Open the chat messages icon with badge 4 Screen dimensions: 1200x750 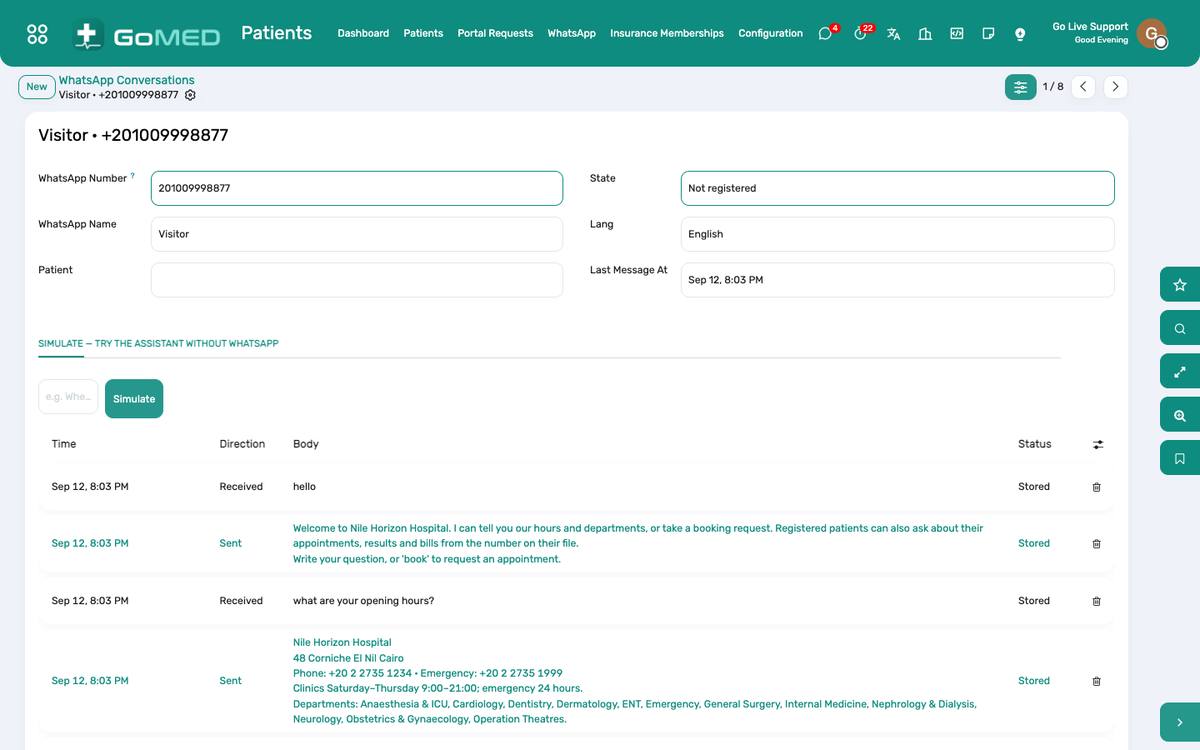pyautogui.click(x=826, y=33)
